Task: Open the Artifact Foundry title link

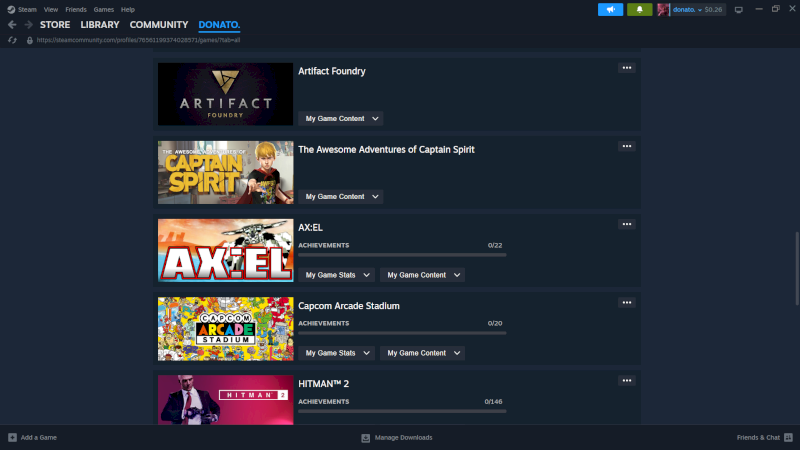Action: click(332, 71)
